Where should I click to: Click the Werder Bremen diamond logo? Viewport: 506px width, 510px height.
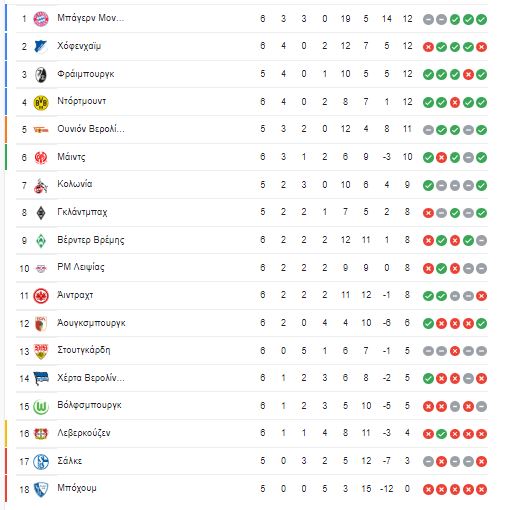41,240
